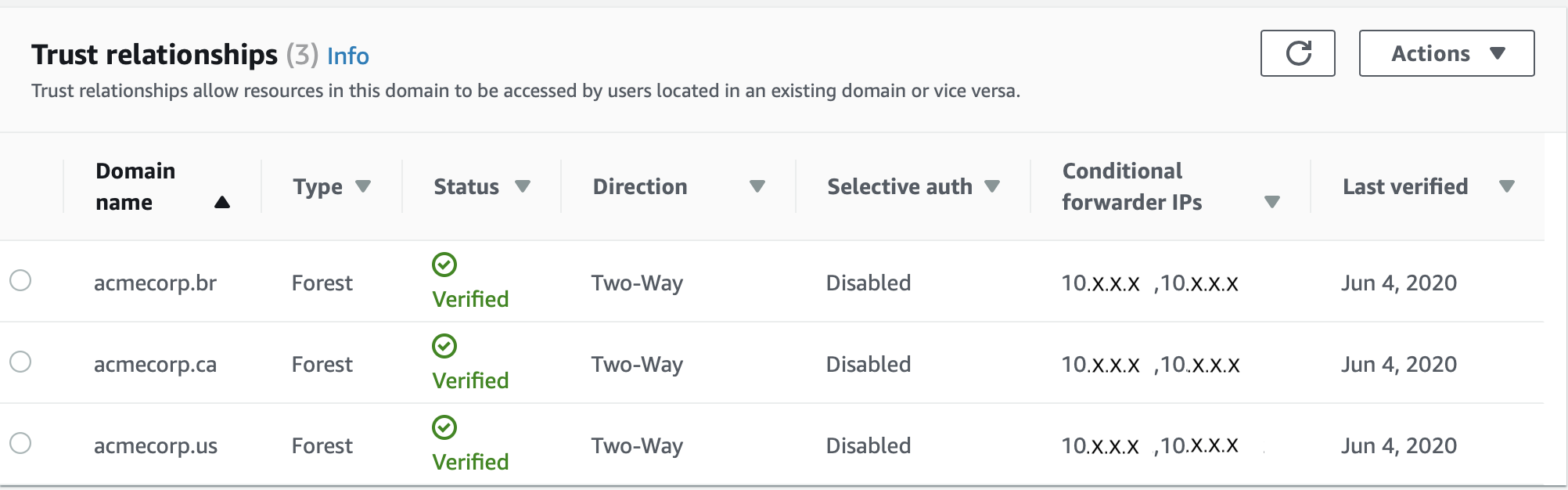
Task: Click the Type column sort arrow
Action: 363,186
